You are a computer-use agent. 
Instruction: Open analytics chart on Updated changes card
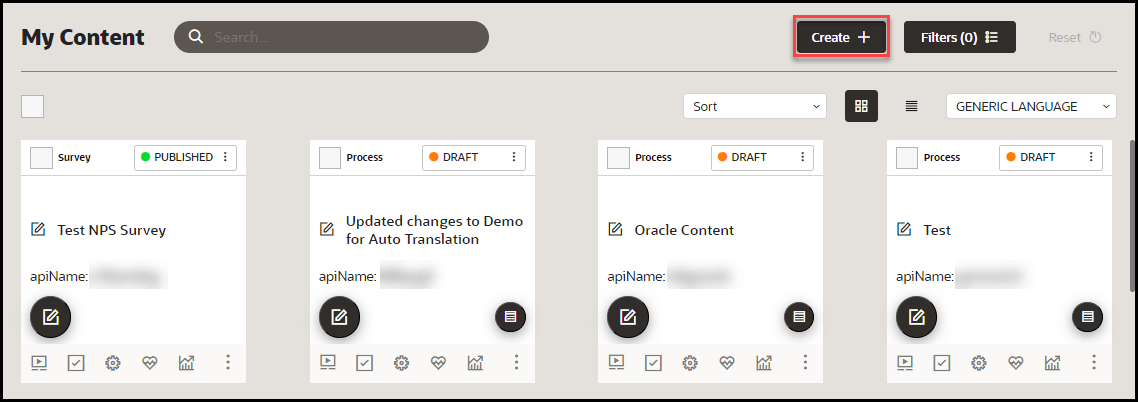tap(475, 362)
